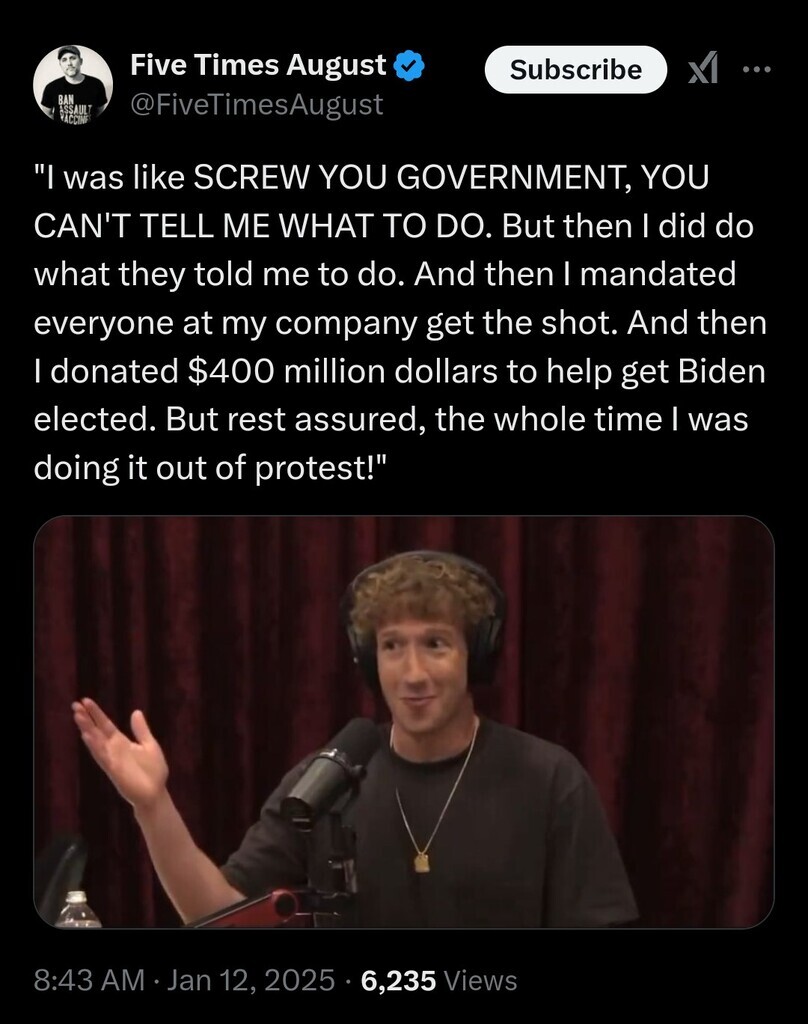Click the 8:43 AM timestamp
Screen dimensions: 808x1024
coord(89,980)
